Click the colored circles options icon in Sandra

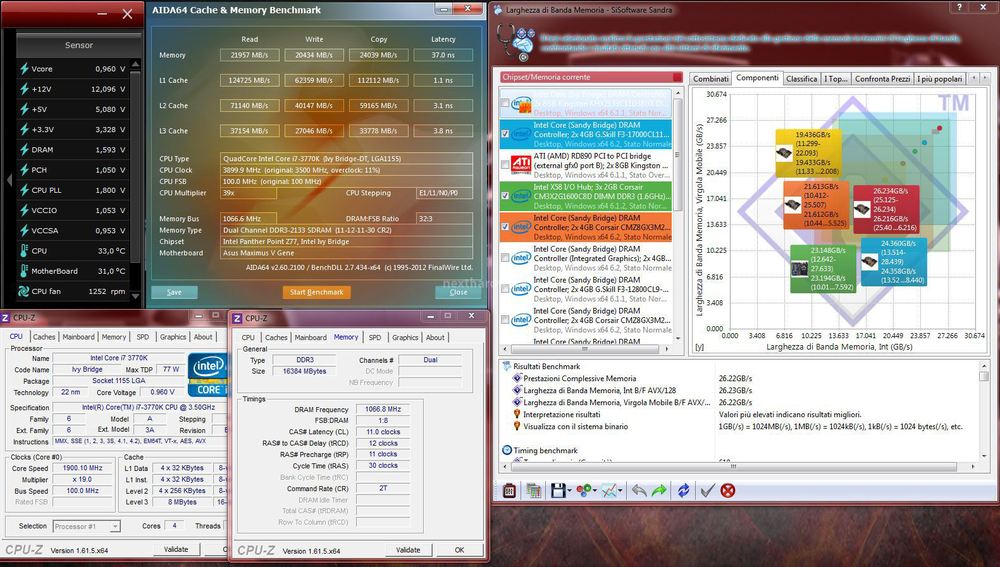[583, 490]
